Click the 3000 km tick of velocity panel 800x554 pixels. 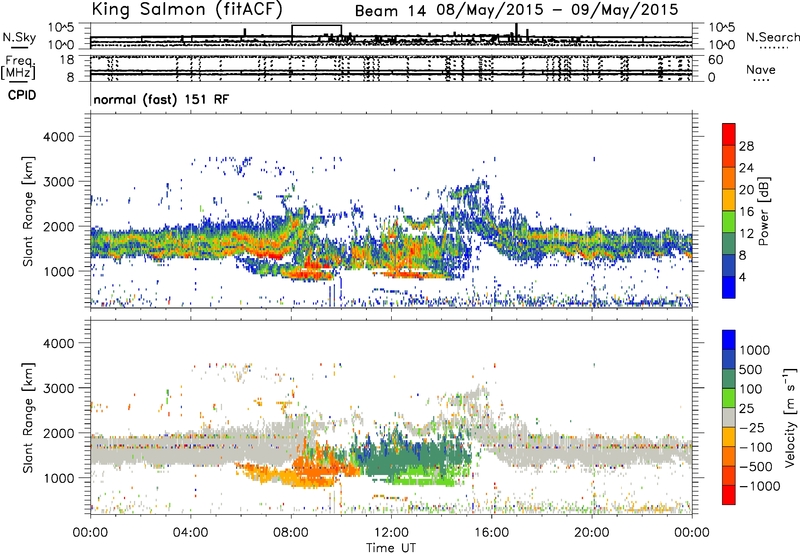[x=58, y=388]
